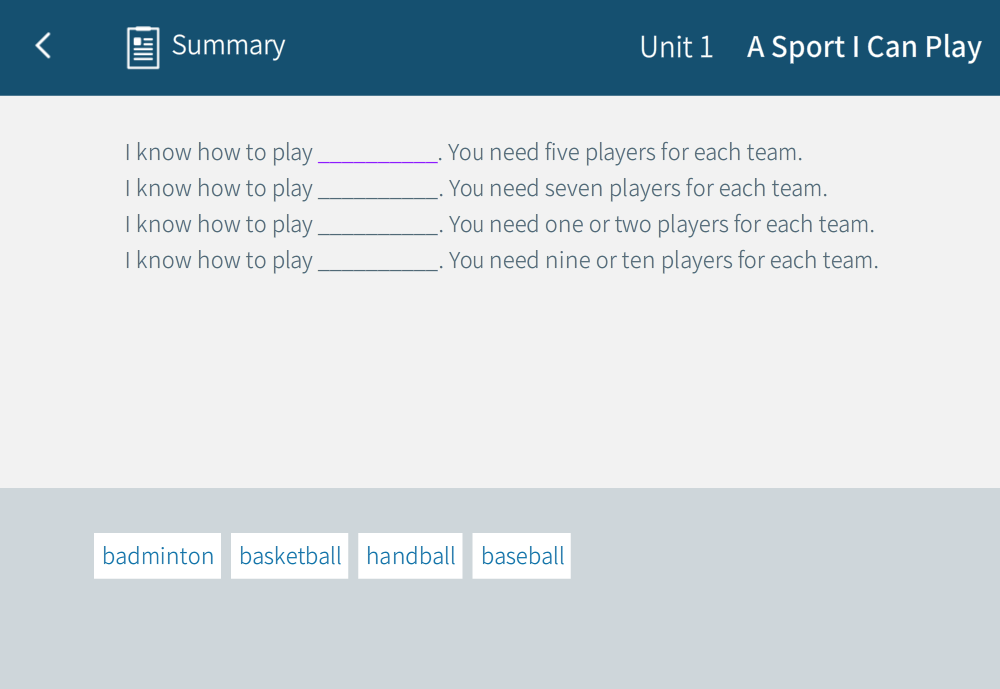Click 'You need nine or ten players' text
The height and width of the screenshot is (689, 1000).
click(663, 261)
